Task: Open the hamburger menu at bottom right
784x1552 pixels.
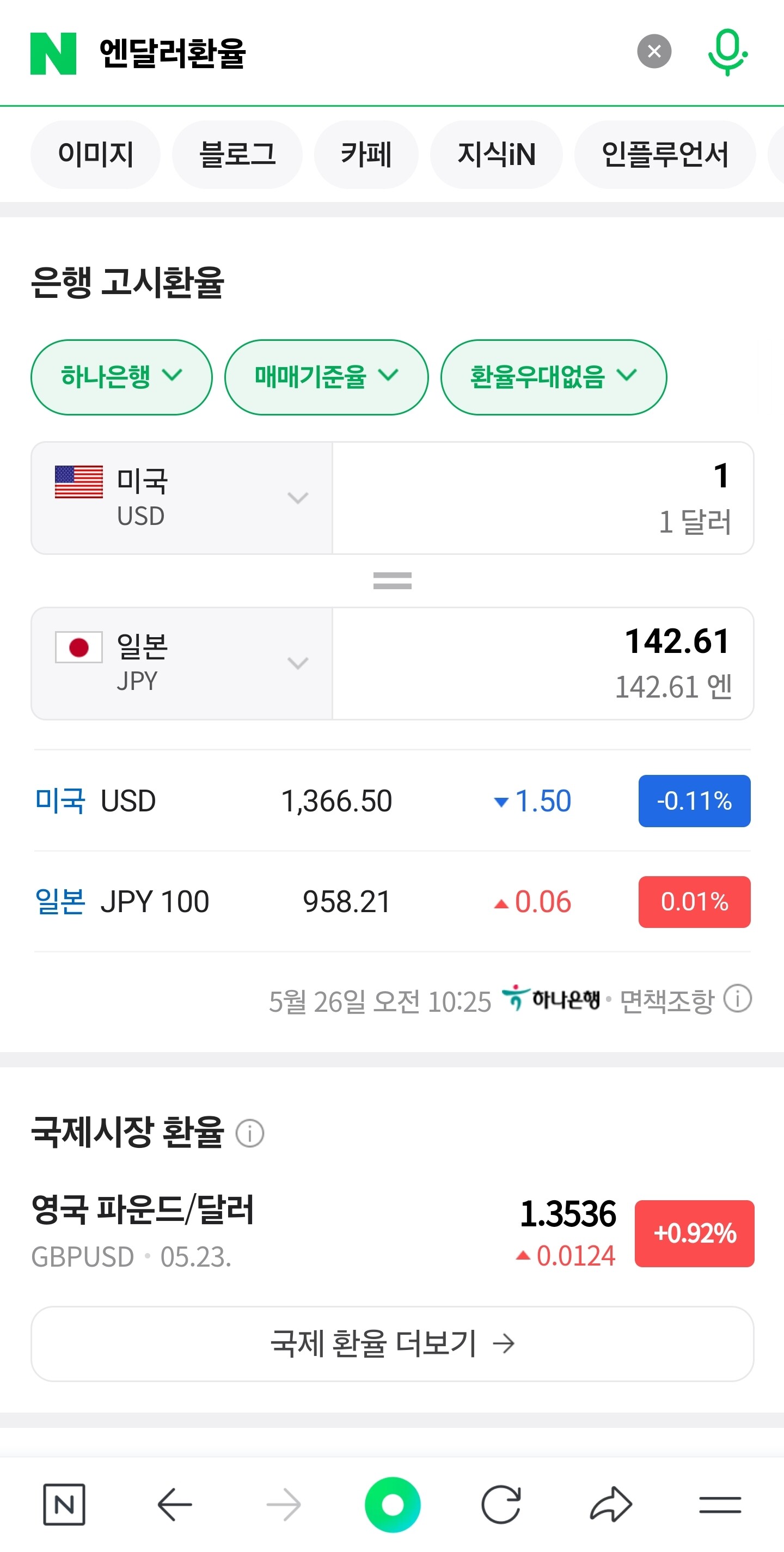Action: (720, 1505)
